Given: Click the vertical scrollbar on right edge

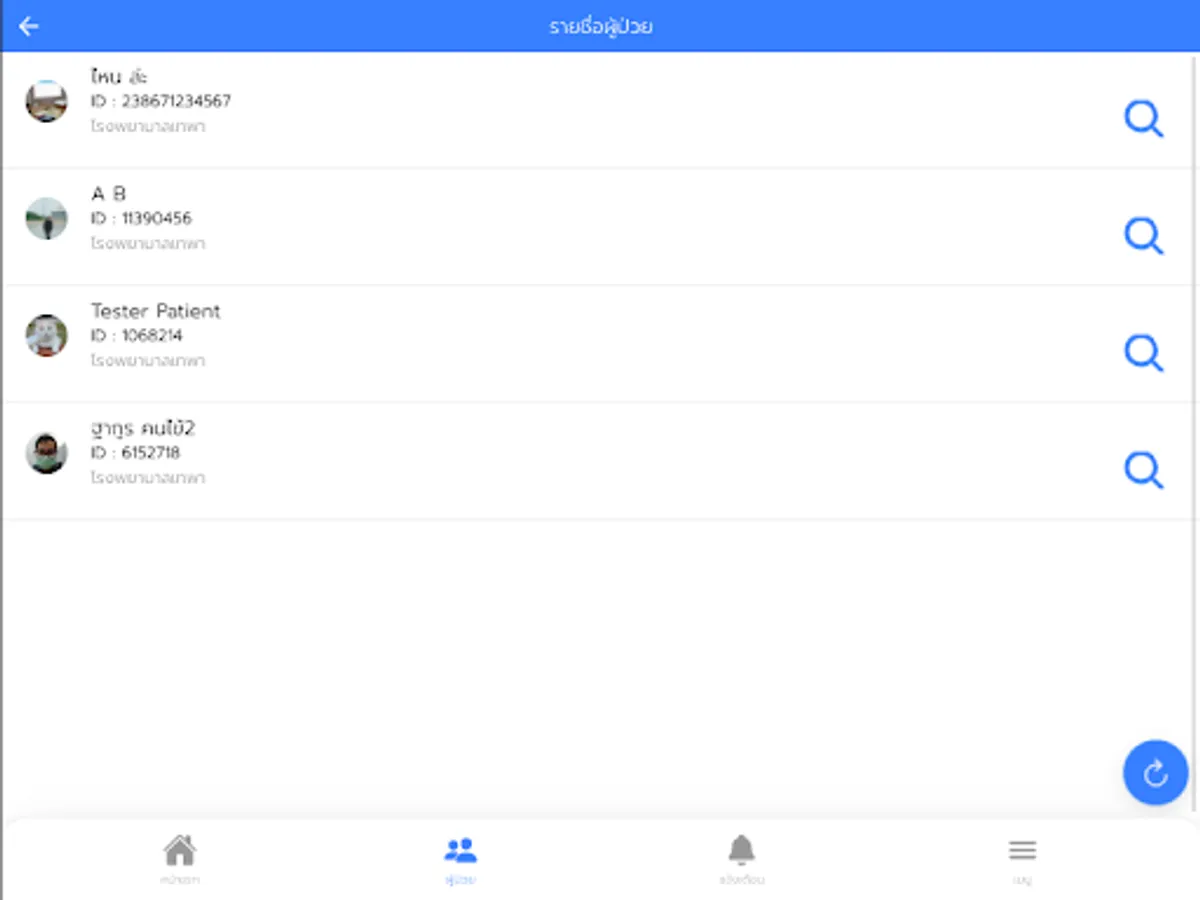Looking at the screenshot, I should pos(1196,430).
